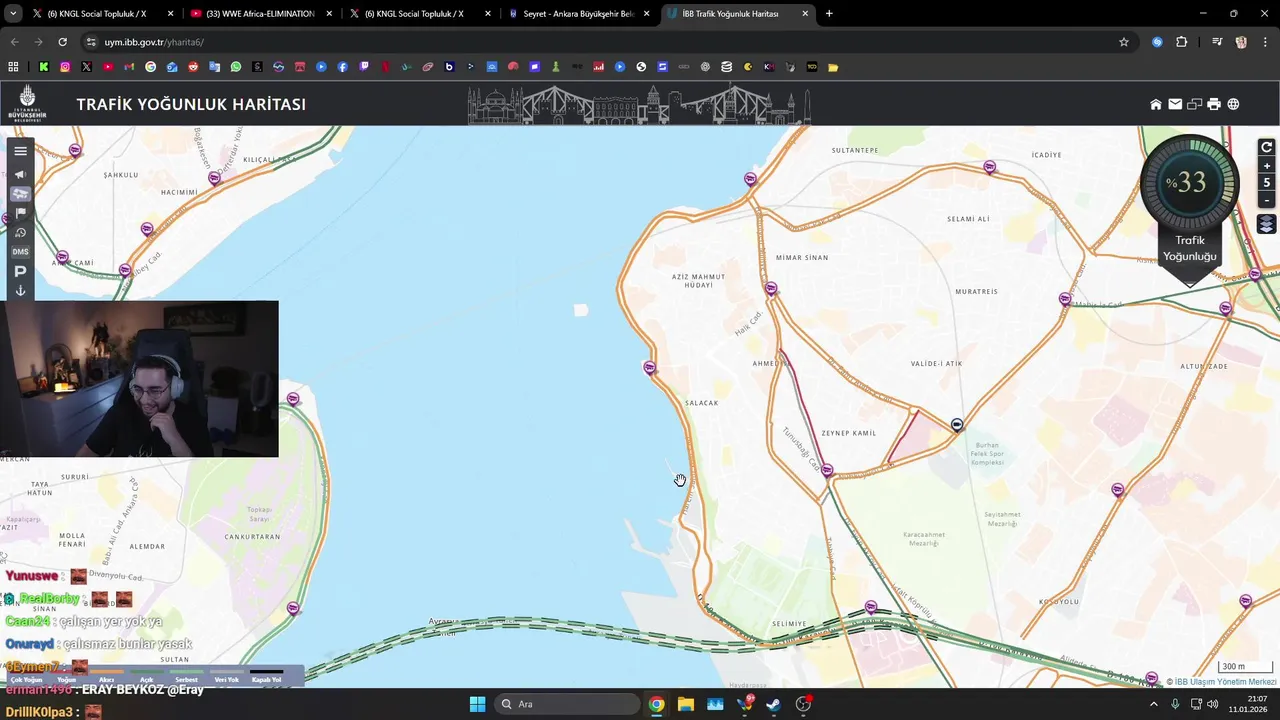The image size is (1280, 720).
Task: Click the %33 traffic density gauge
Action: pos(1190,183)
